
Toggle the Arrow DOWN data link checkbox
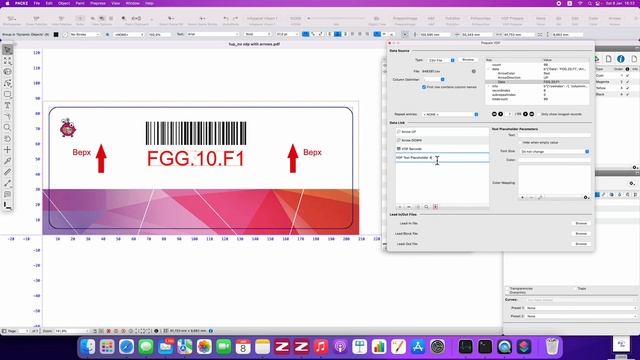[x=399, y=140]
